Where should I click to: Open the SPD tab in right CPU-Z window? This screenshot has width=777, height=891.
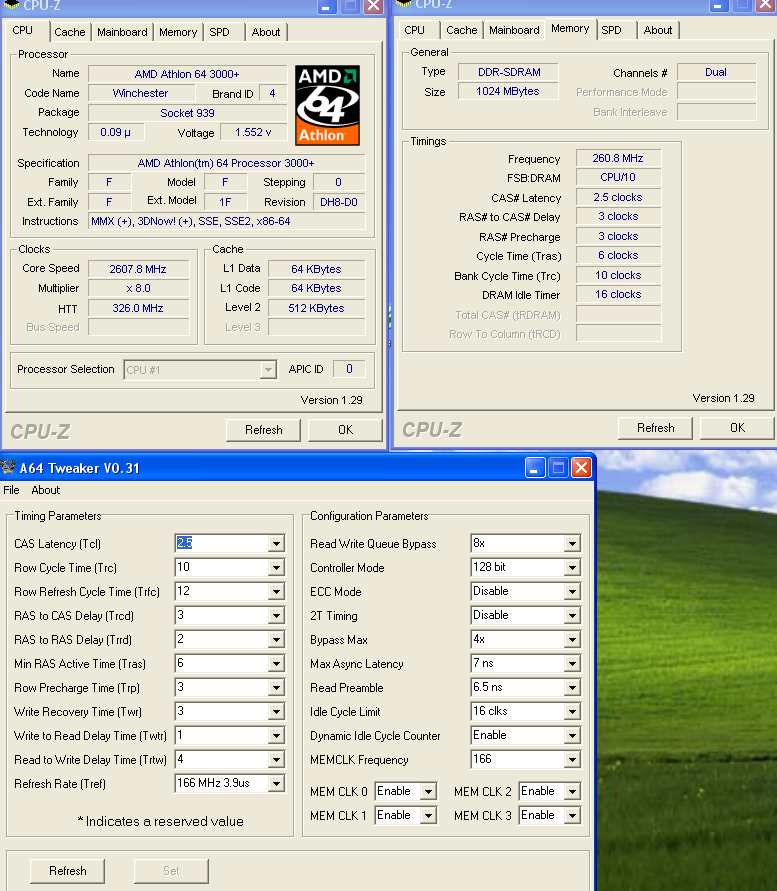(612, 30)
